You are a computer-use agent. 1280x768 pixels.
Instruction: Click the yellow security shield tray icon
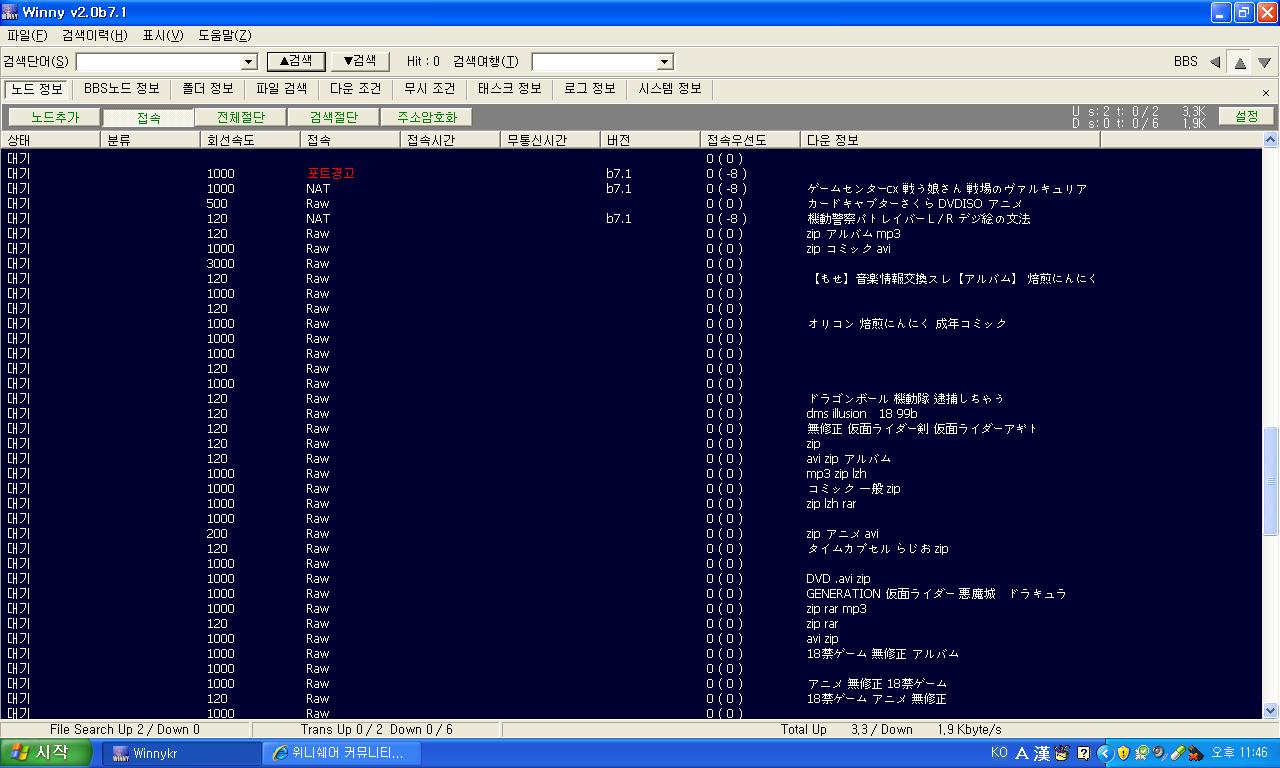coord(1123,753)
